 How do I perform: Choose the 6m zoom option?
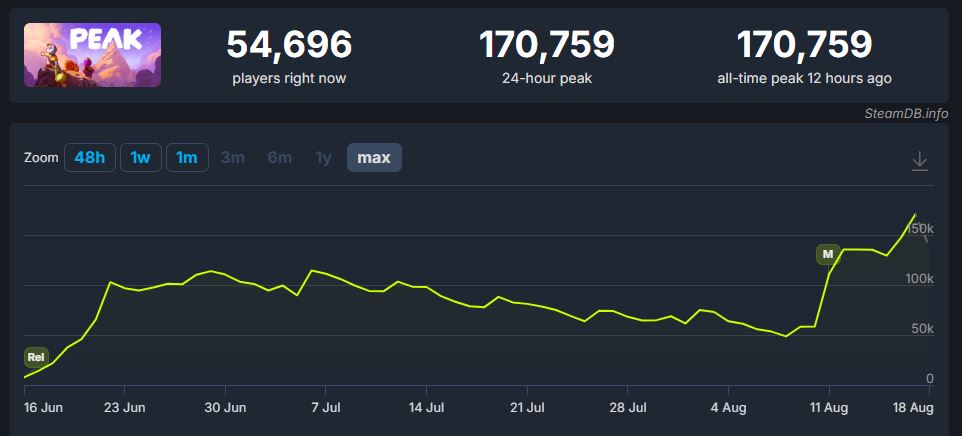pos(279,158)
